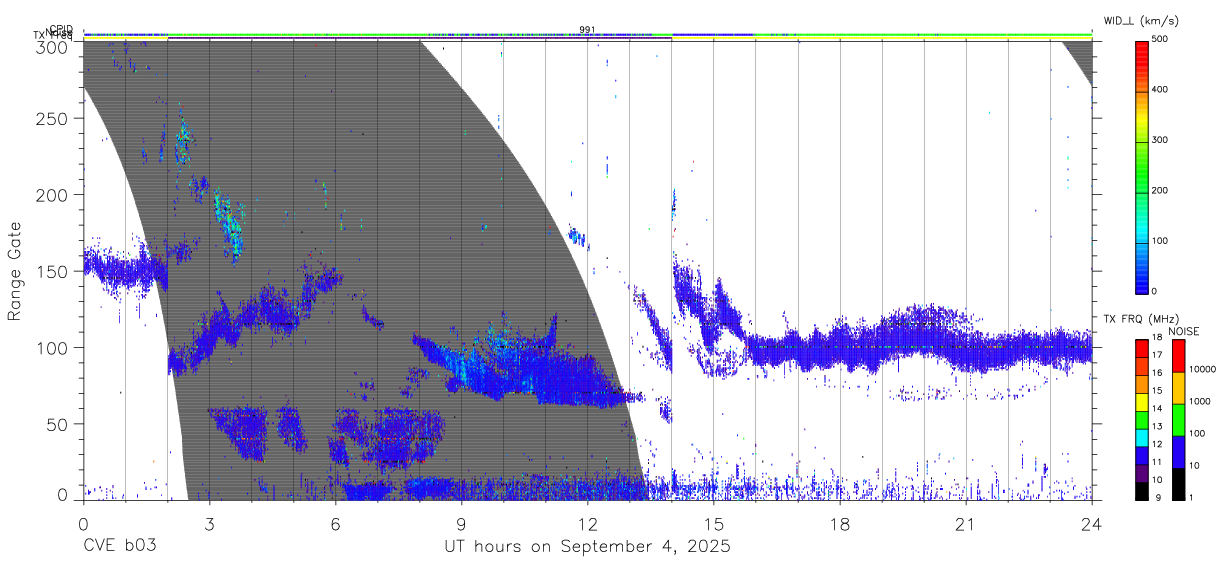1228x567 pixels.
Task: Click the 'CVE b03' radar beam label
Action: click(x=119, y=547)
